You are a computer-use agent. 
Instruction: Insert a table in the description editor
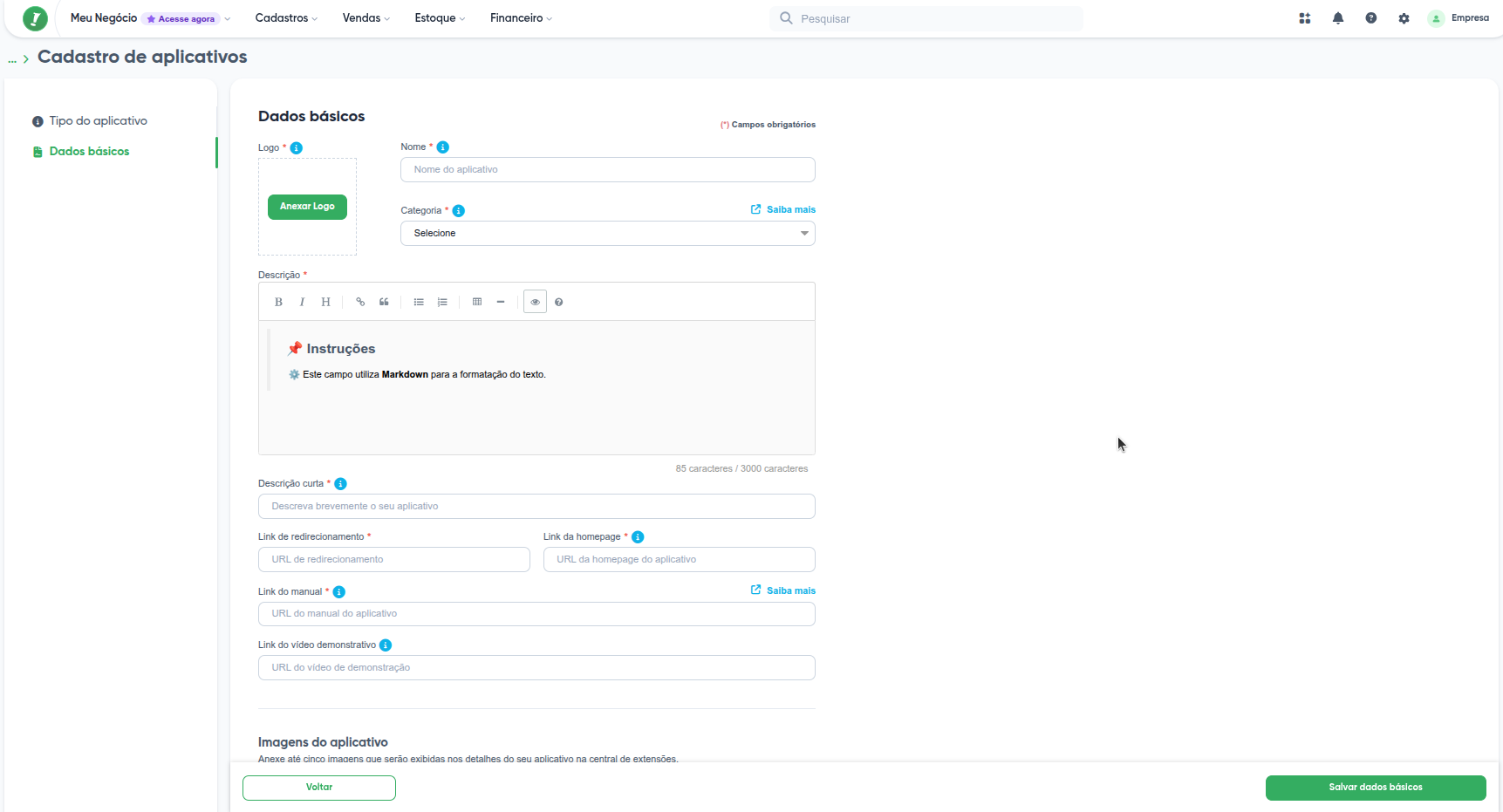(x=477, y=302)
